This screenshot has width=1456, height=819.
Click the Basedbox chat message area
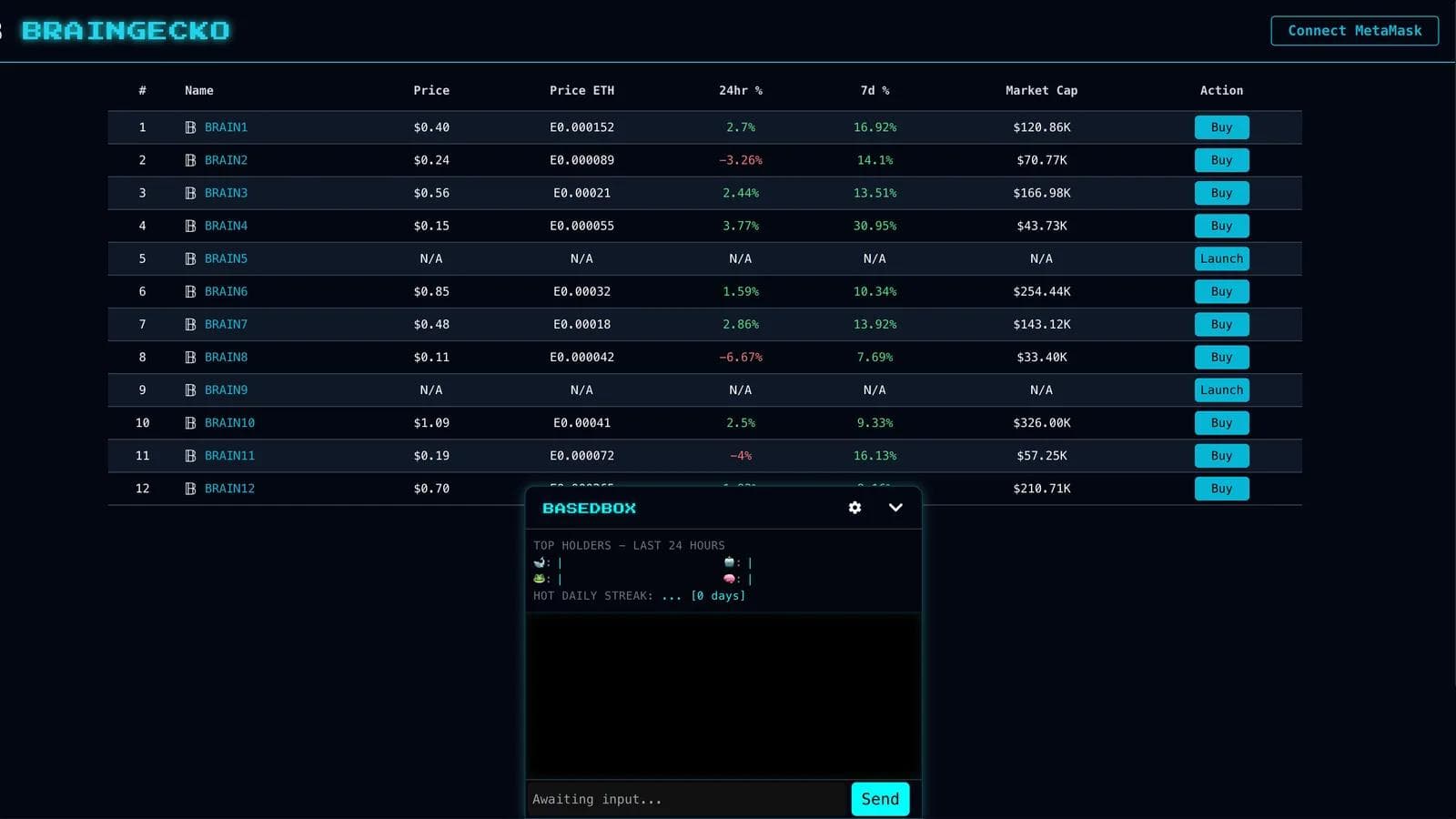723,695
